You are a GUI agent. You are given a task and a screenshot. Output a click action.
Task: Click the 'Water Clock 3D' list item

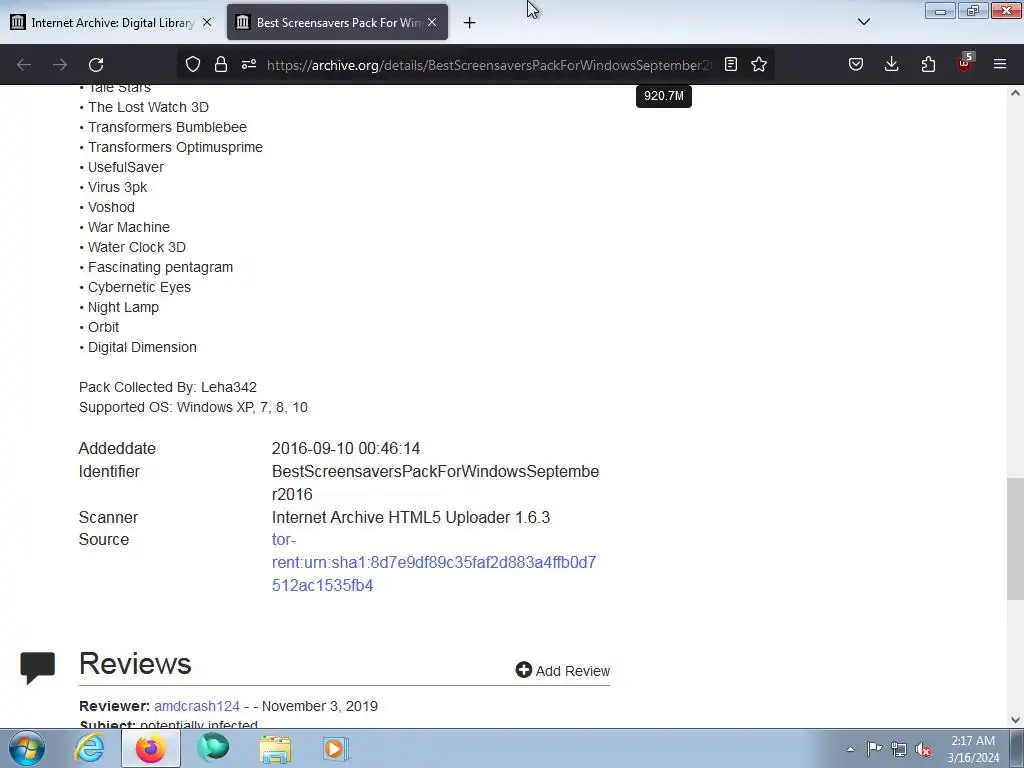136,247
